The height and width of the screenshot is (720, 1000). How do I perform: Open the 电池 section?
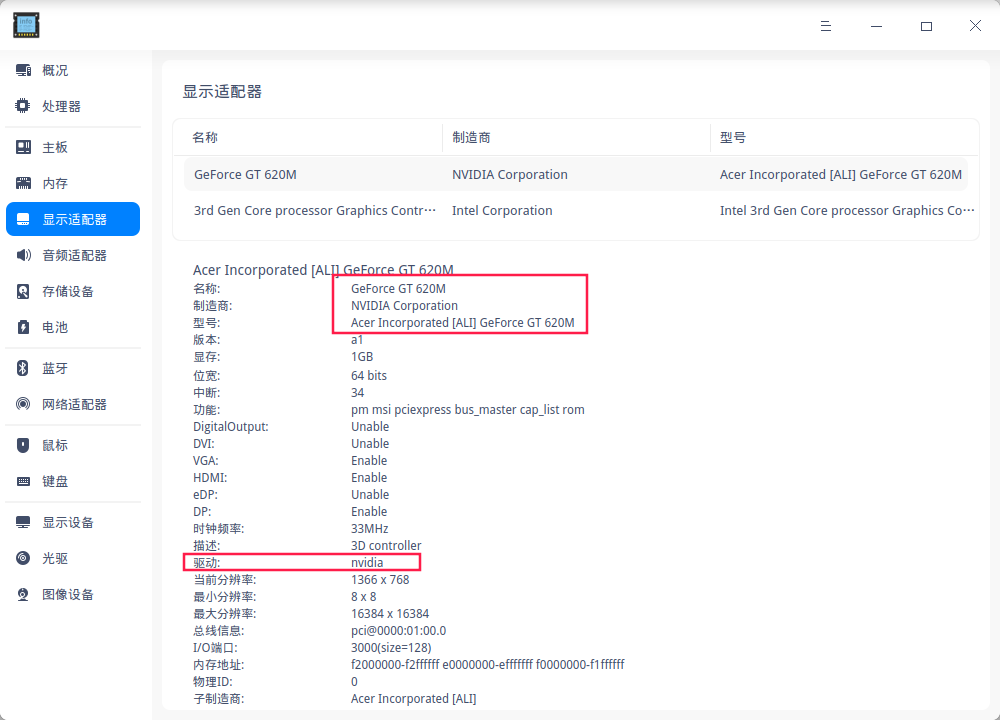(73, 327)
